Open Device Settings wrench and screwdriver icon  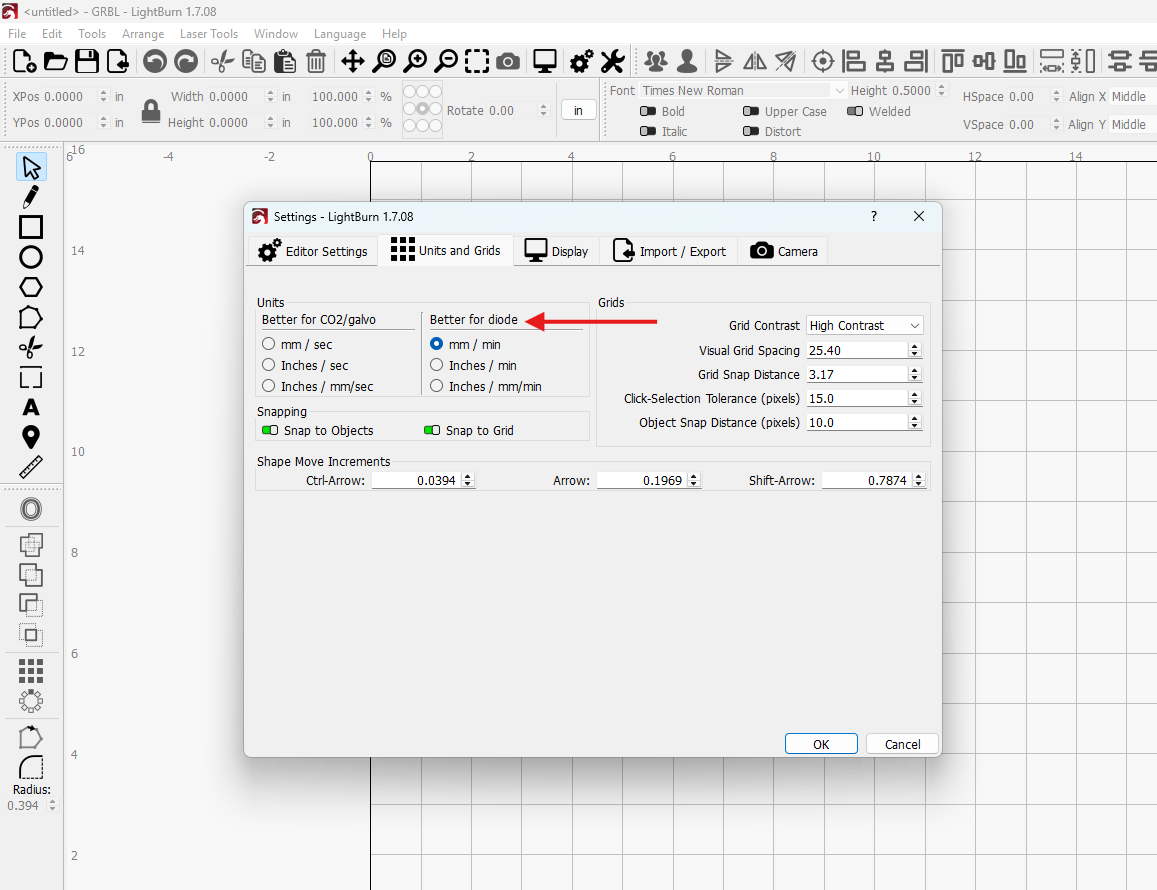point(612,61)
